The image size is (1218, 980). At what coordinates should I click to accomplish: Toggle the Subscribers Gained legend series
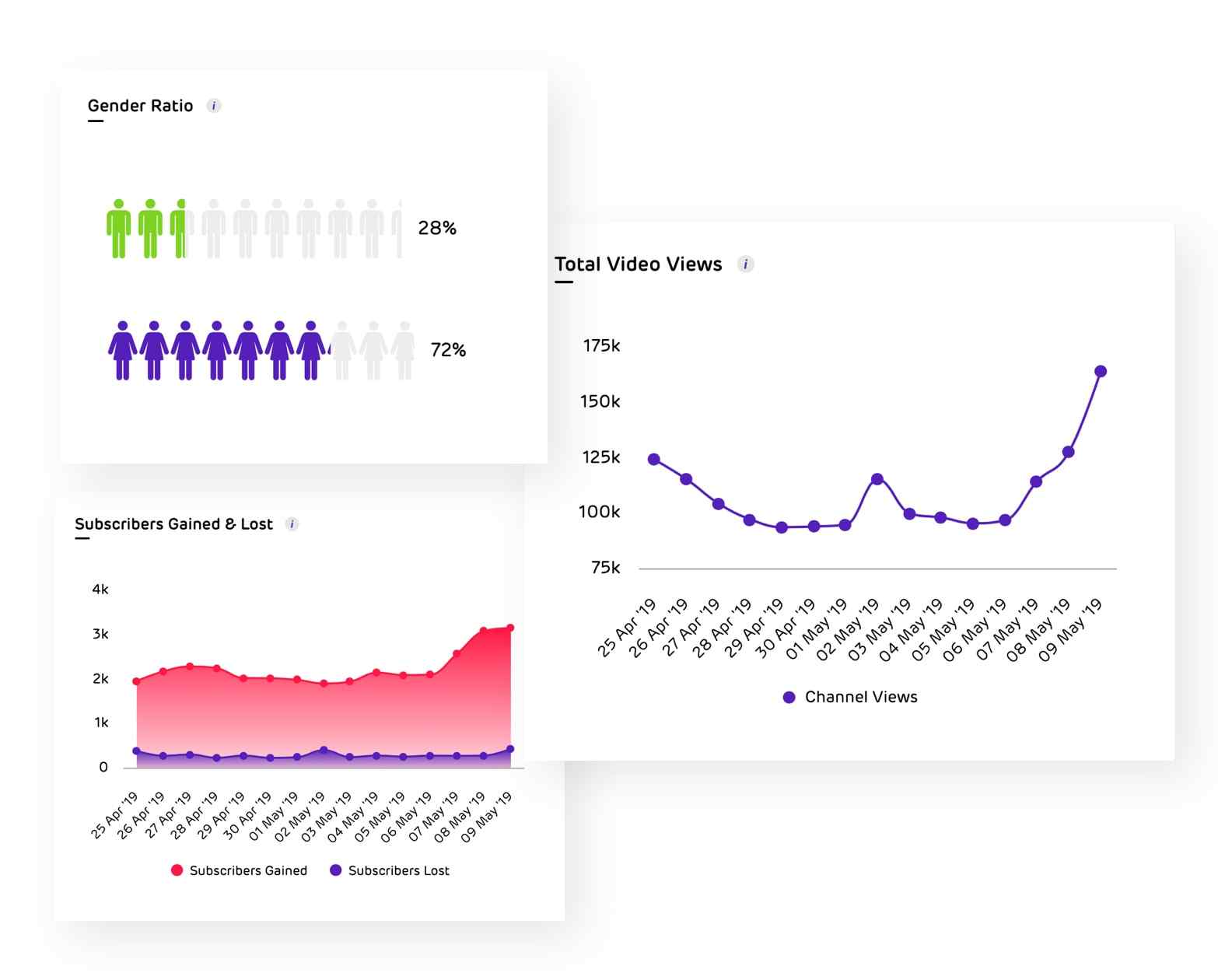240,870
